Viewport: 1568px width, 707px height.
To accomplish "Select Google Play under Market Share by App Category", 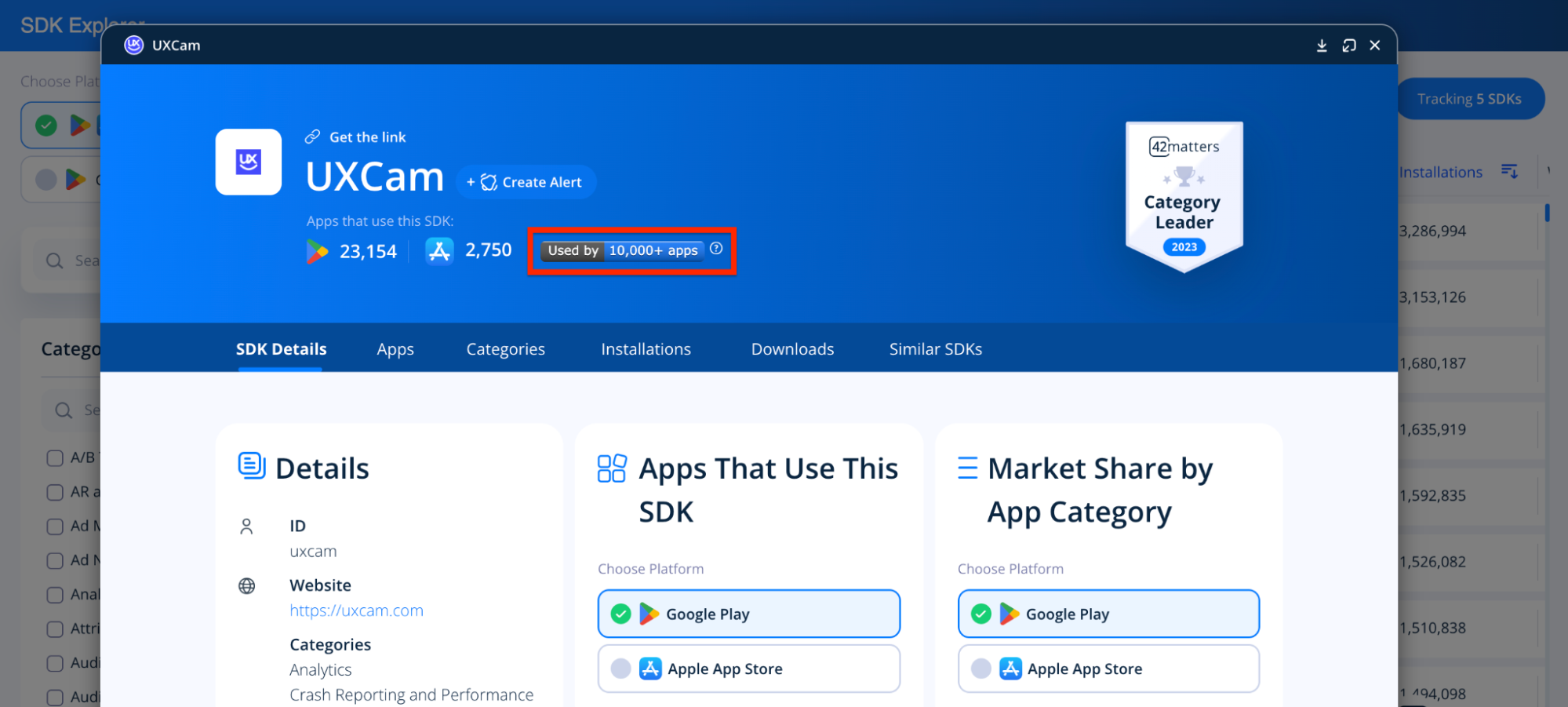I will tap(1108, 614).
